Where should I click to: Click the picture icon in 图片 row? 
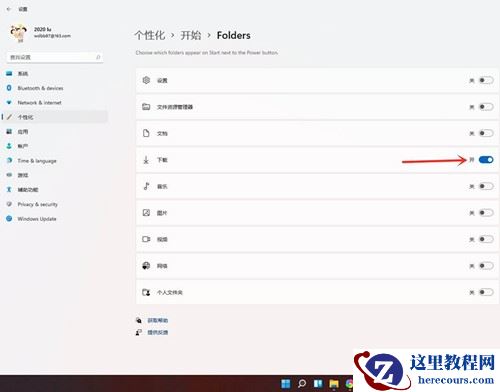[146, 213]
